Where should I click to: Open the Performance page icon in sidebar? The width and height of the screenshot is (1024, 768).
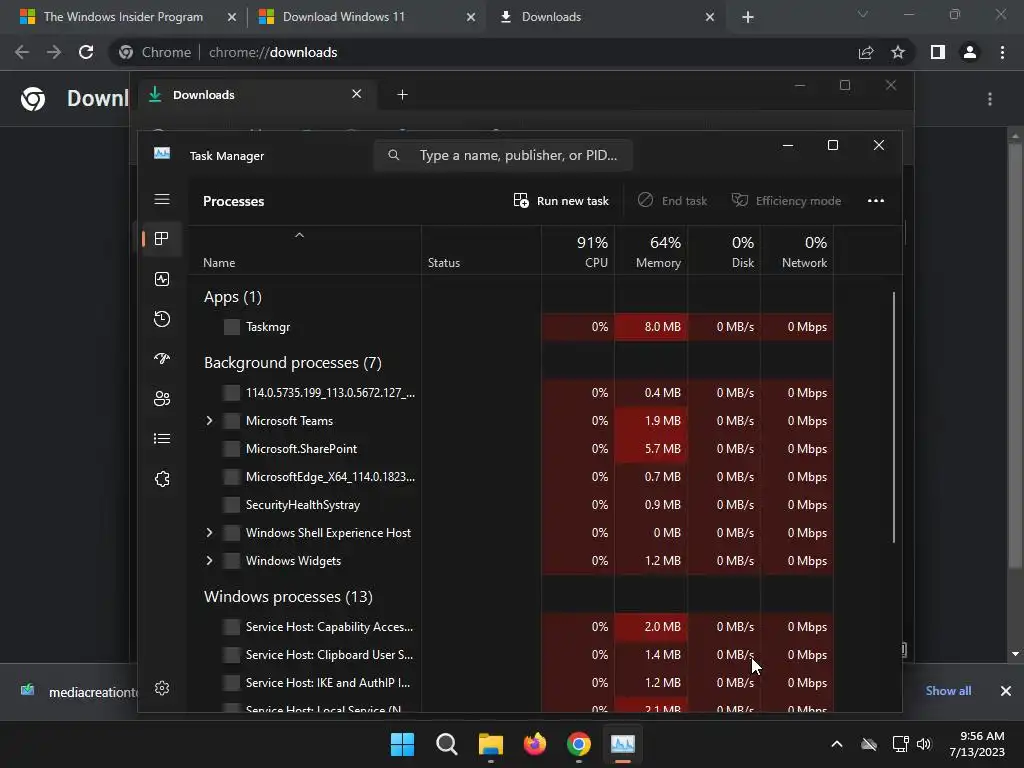[162, 279]
